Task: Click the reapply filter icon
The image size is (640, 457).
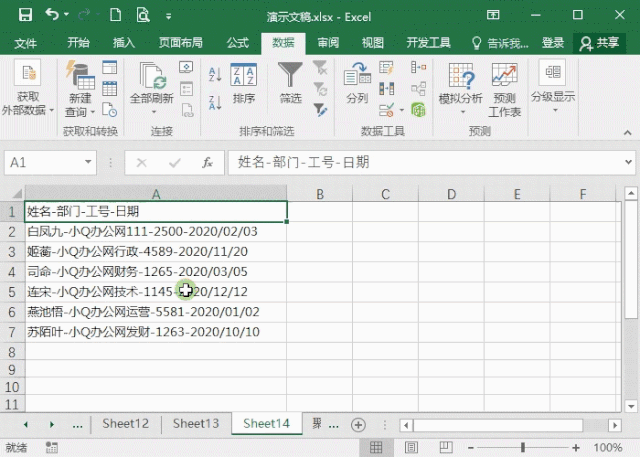Action: click(x=320, y=89)
